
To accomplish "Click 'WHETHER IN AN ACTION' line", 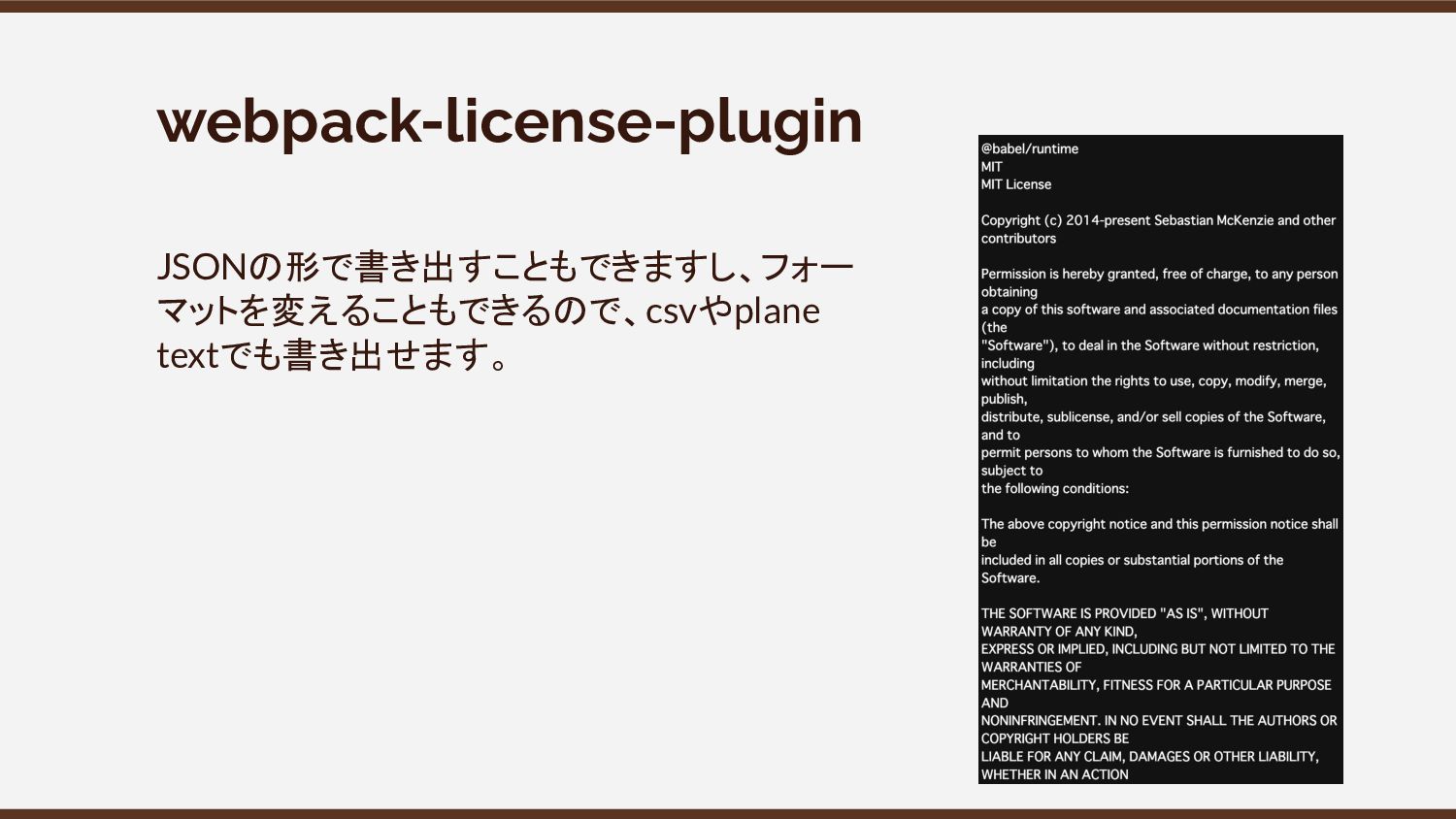I will (x=1054, y=774).
